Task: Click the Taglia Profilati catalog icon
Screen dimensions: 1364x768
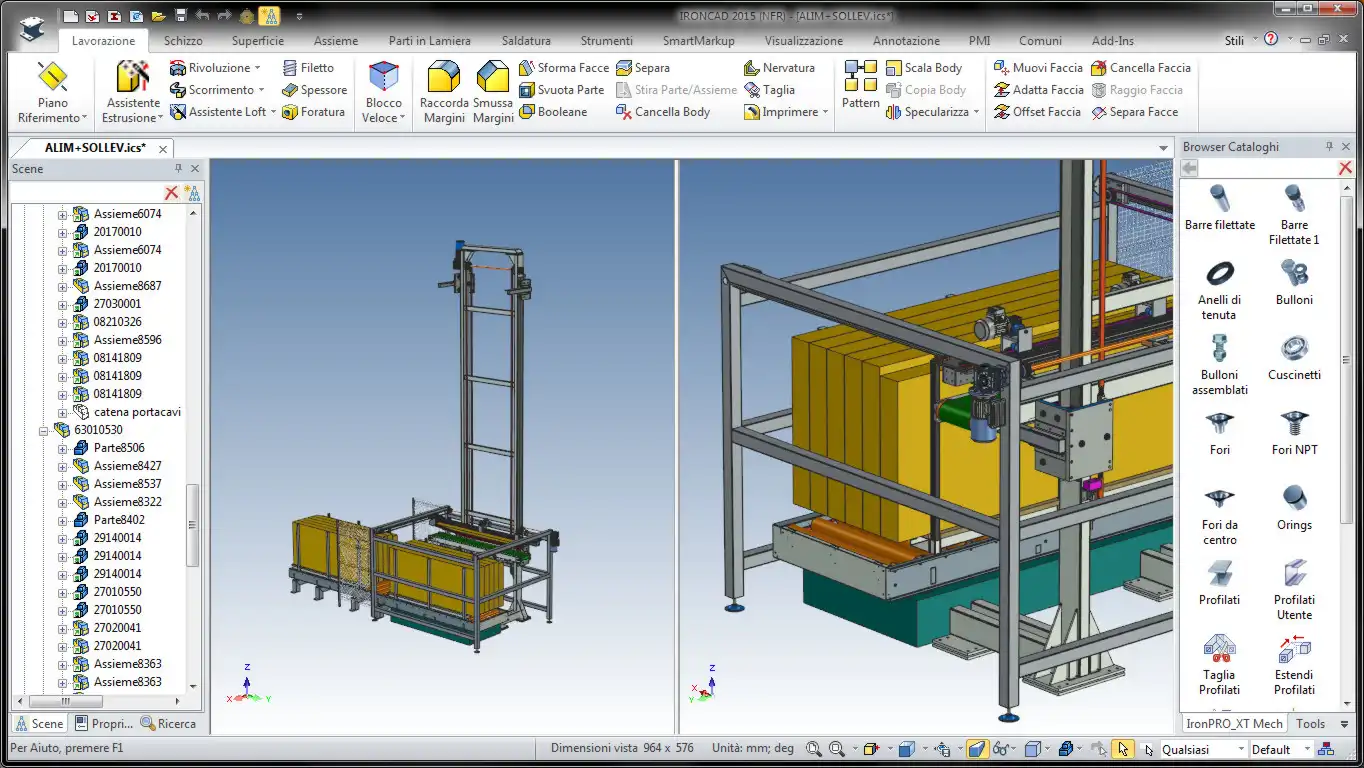Action: click(1219, 648)
